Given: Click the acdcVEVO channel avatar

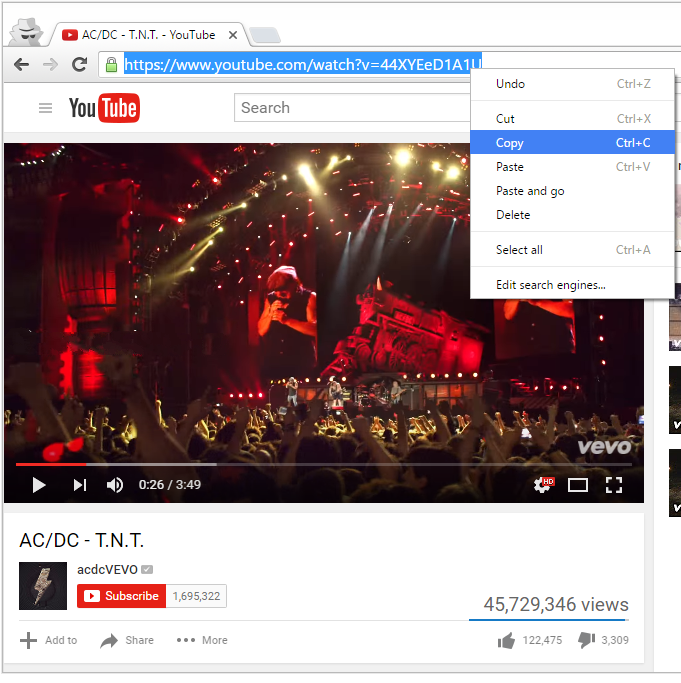Looking at the screenshot, I should click(43, 586).
